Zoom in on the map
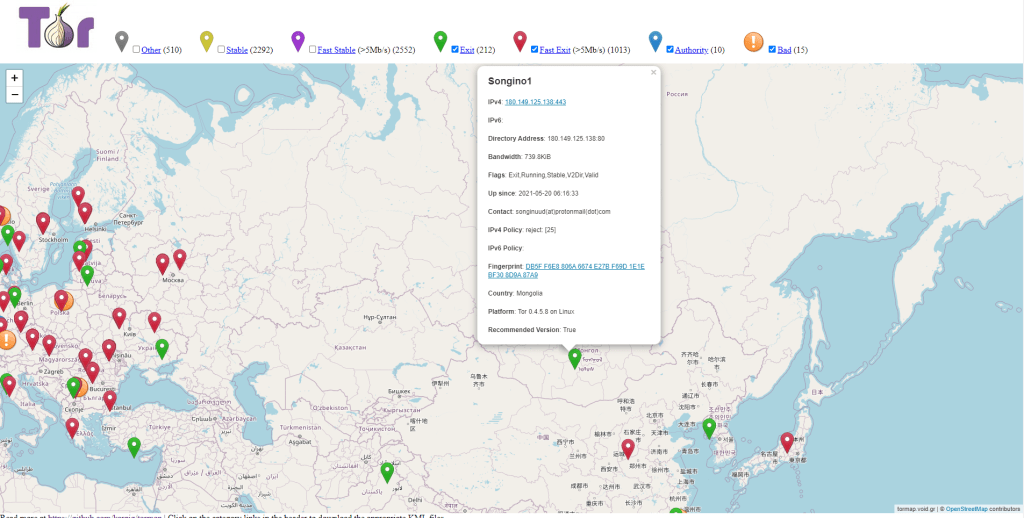The width and height of the screenshot is (1024, 518). [x=14, y=78]
